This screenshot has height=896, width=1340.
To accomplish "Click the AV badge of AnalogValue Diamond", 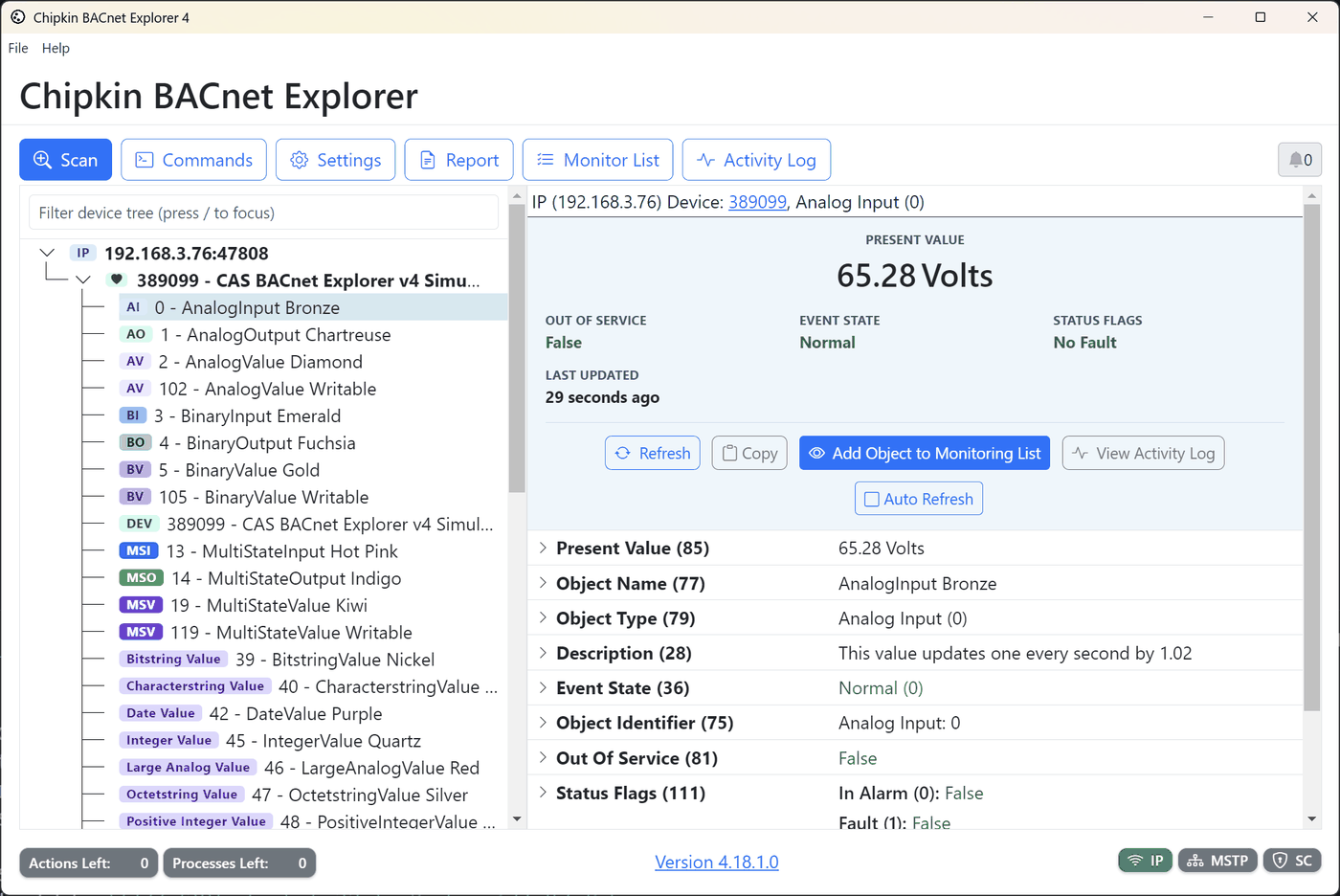I will (135, 361).
